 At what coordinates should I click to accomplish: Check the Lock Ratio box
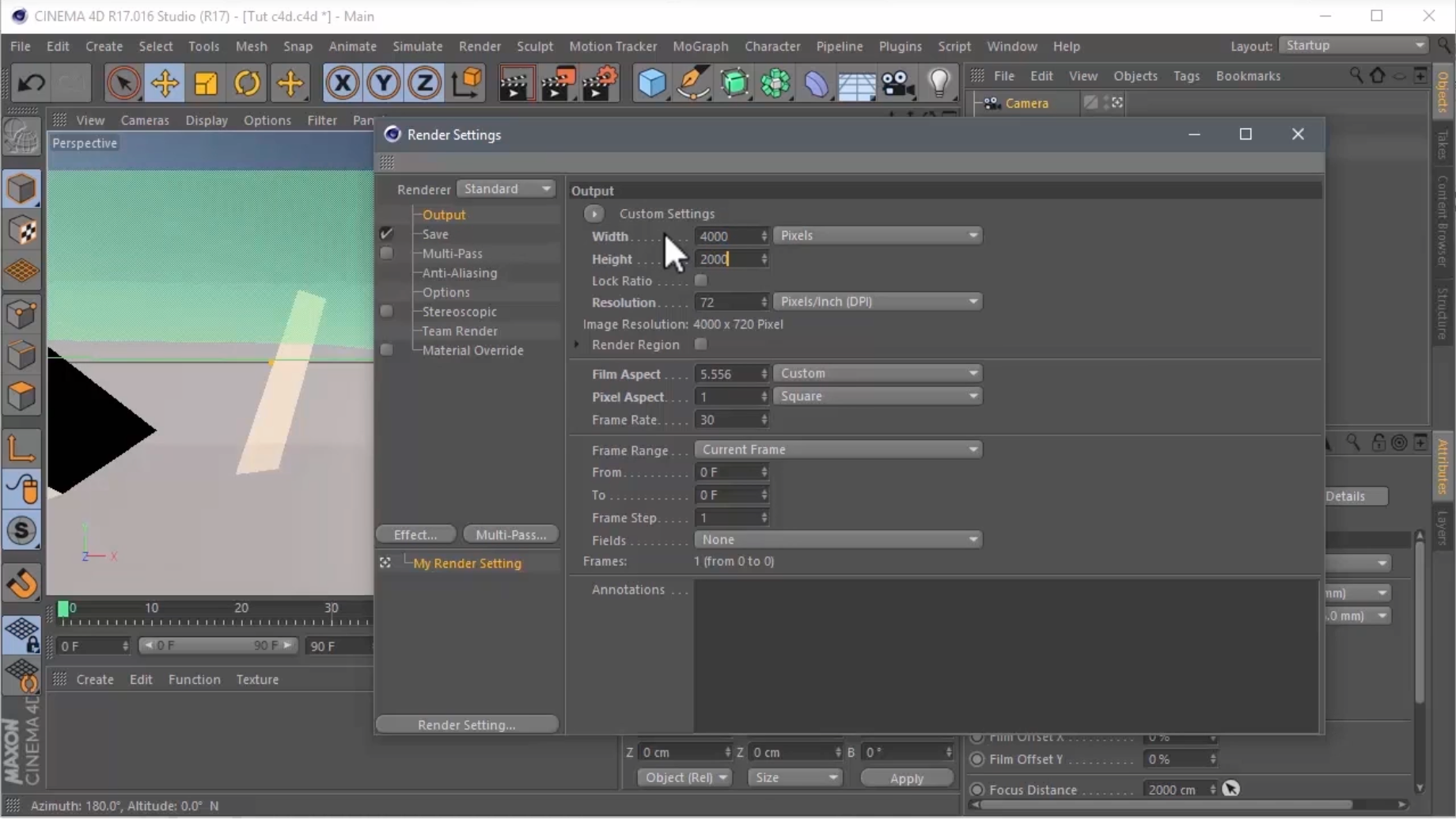point(700,281)
